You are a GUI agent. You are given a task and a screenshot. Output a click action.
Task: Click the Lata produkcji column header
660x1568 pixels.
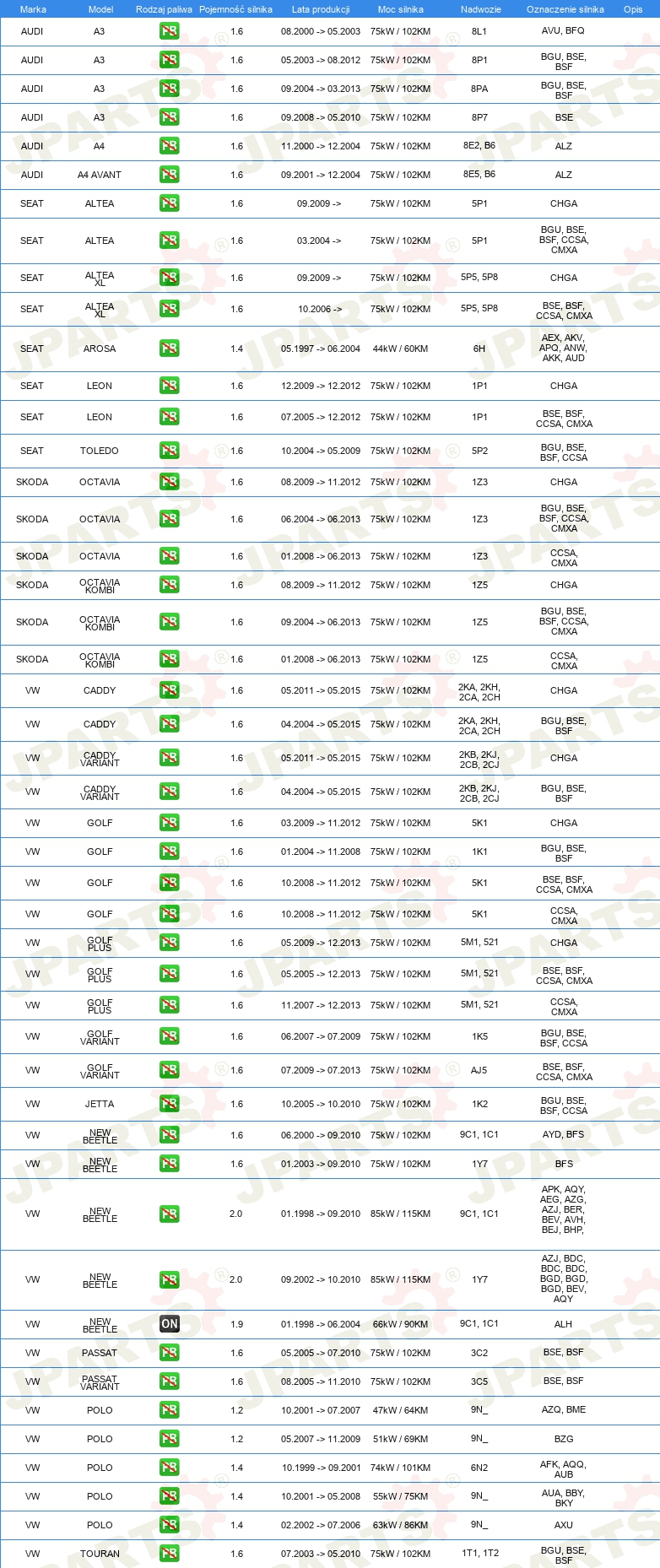[321, 9]
